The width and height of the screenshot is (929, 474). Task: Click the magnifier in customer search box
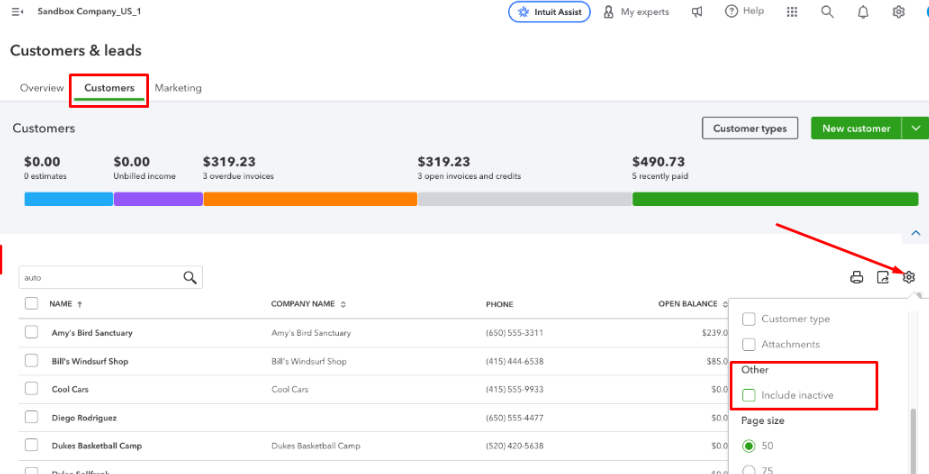(x=190, y=277)
